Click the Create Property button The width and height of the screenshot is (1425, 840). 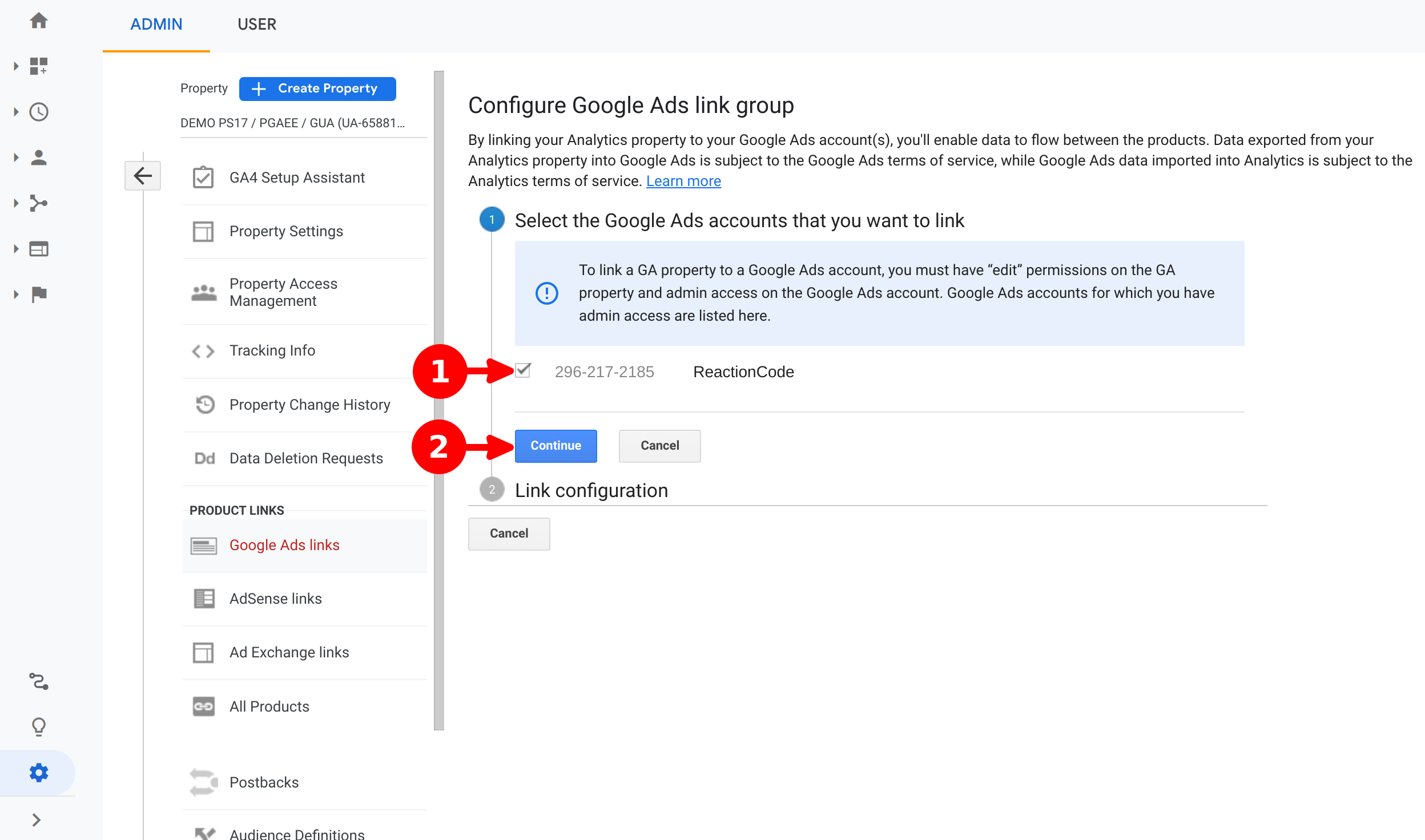coord(317,88)
